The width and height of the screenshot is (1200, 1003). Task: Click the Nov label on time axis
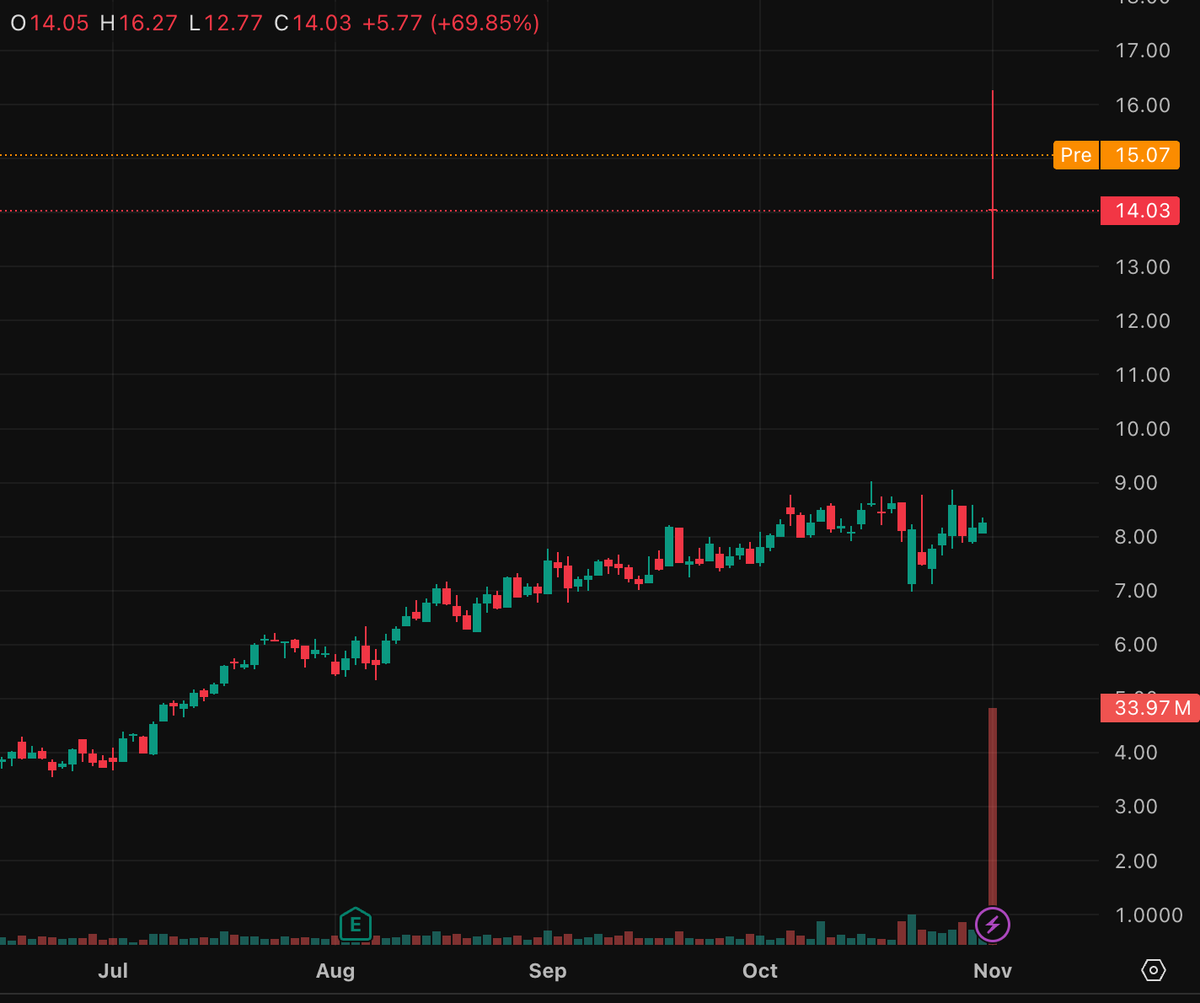coord(992,971)
